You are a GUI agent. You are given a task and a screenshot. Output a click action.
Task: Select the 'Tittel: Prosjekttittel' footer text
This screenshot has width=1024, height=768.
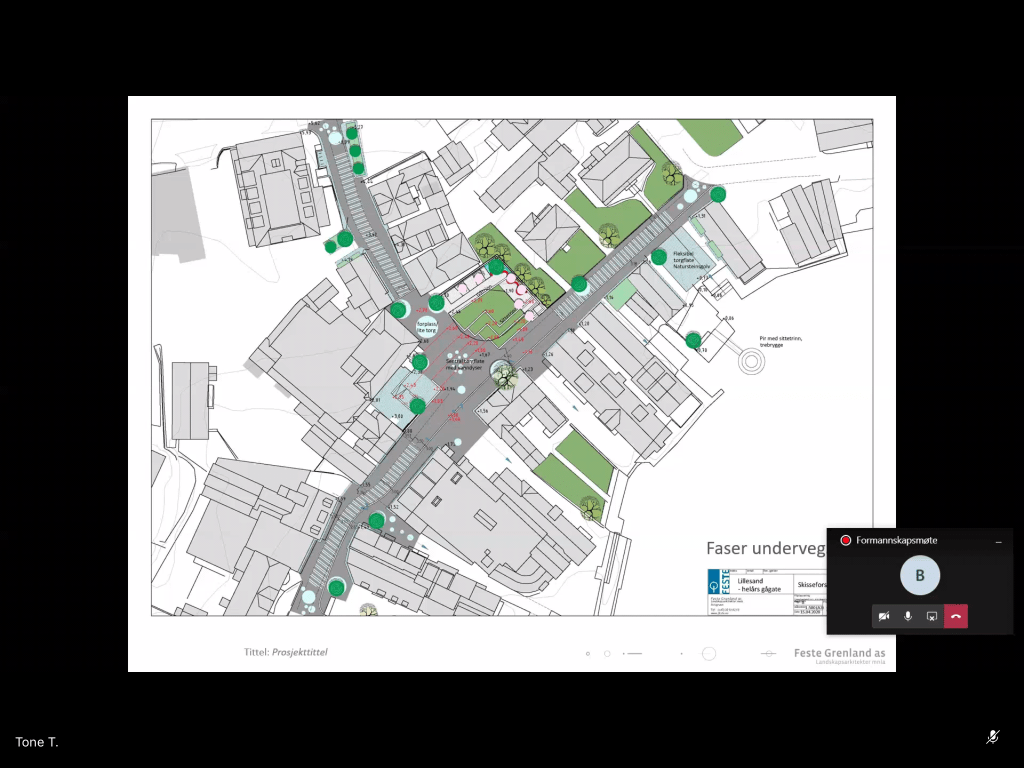click(x=286, y=652)
